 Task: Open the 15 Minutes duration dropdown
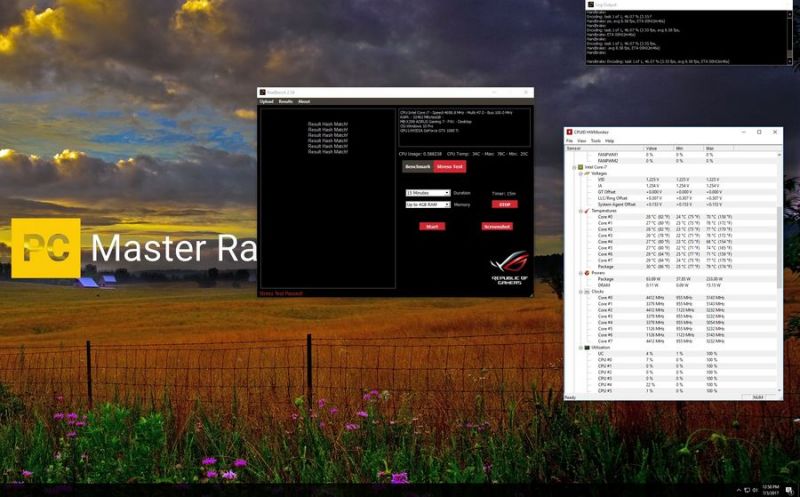click(428, 193)
